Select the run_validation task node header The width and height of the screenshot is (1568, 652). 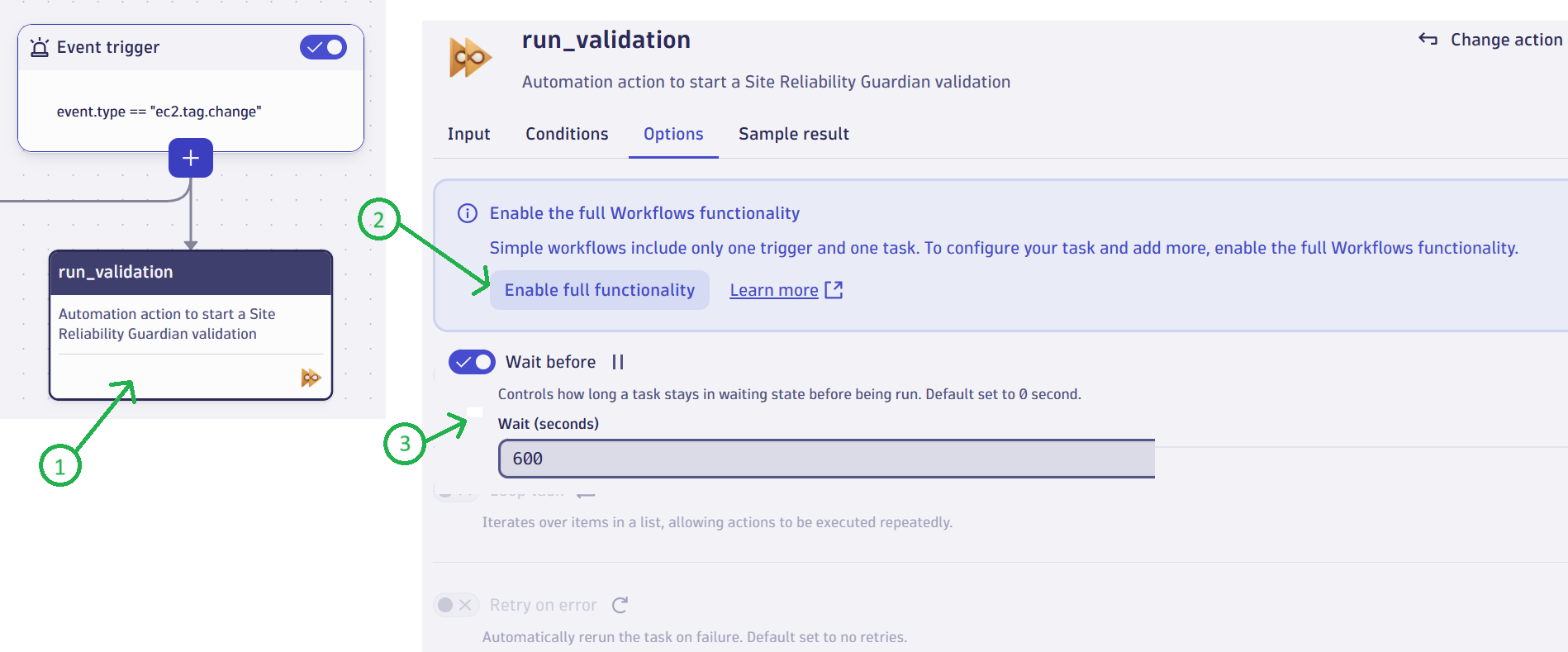(x=191, y=273)
